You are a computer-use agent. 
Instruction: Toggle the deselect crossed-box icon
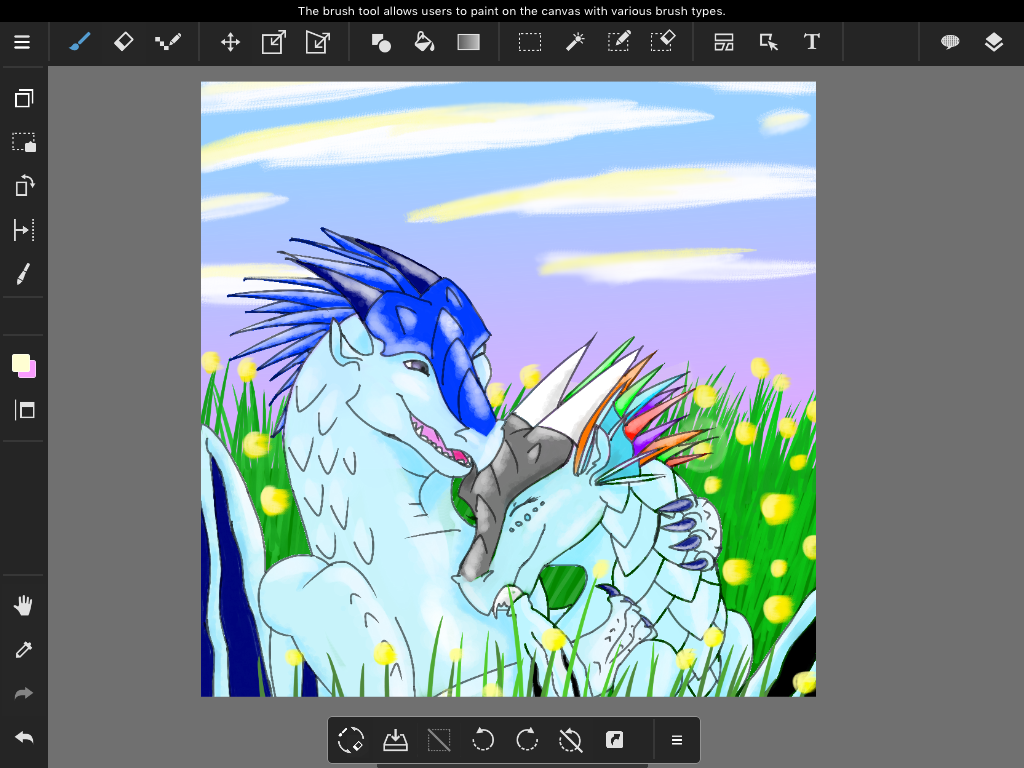(439, 740)
